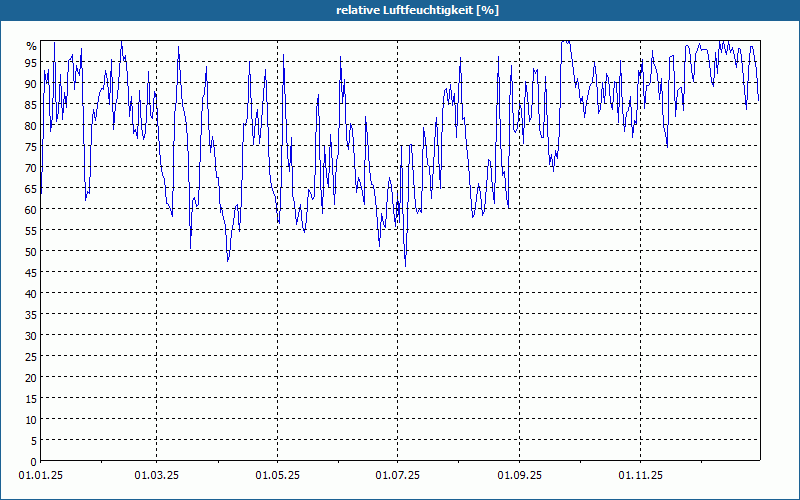Click the 60 value on the y-axis
The image size is (800, 500).
[31, 210]
